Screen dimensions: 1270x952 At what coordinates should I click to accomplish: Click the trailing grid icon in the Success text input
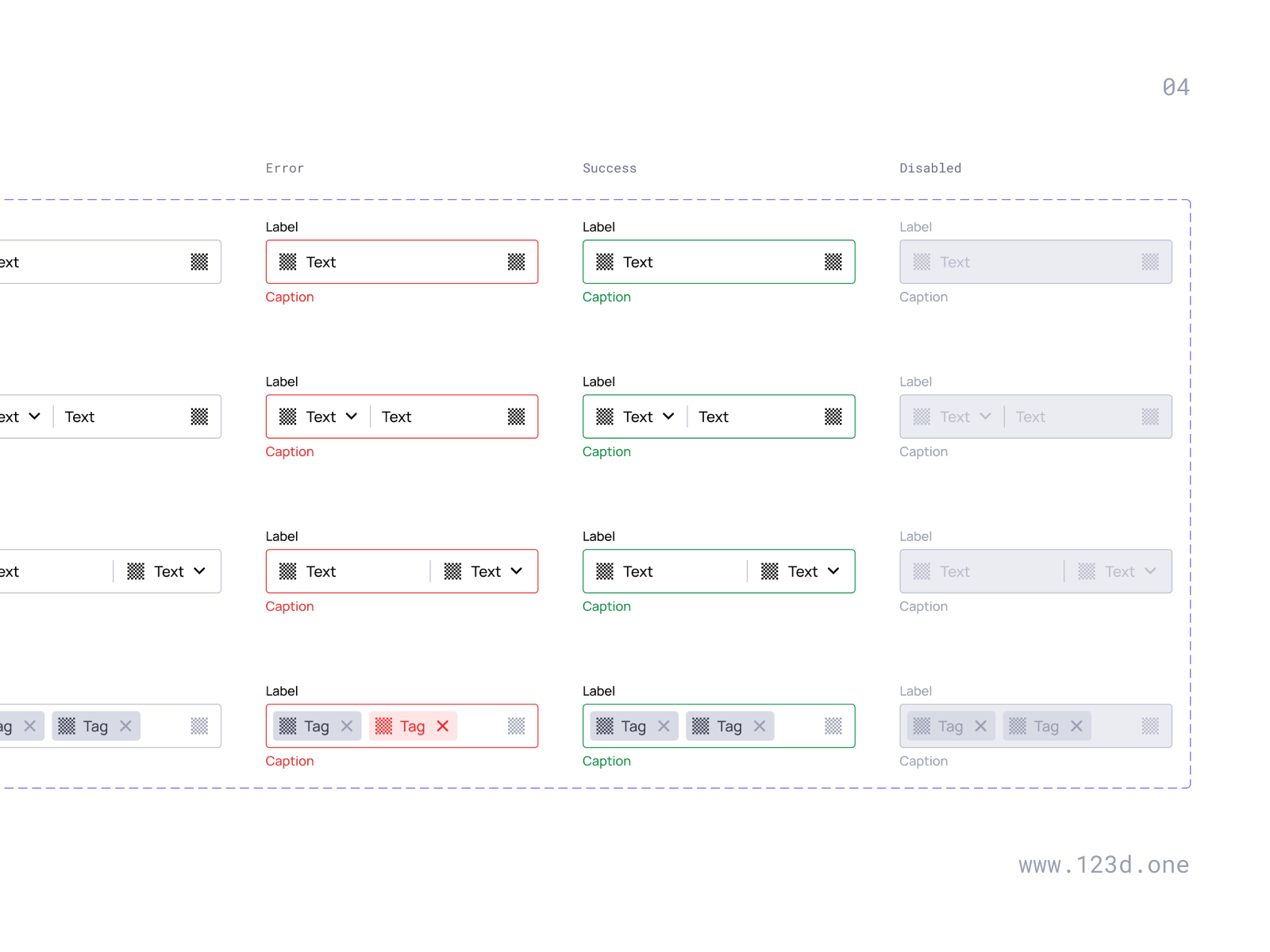(x=833, y=262)
